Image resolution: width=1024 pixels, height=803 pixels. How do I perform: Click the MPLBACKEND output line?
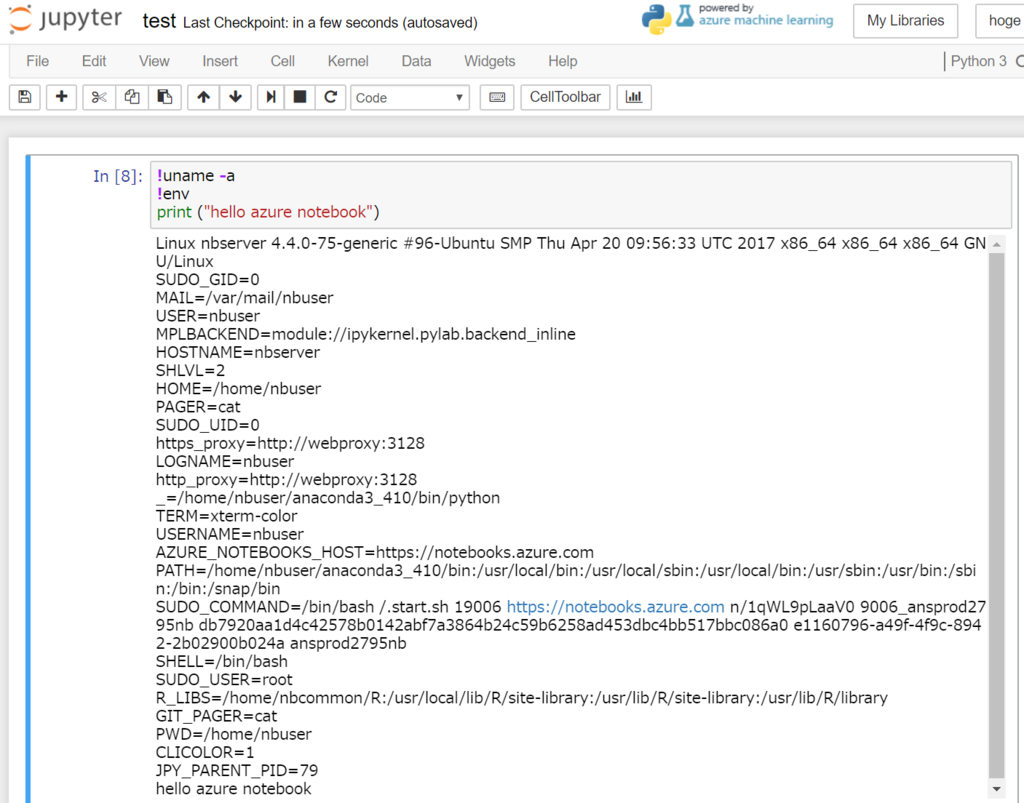366,334
